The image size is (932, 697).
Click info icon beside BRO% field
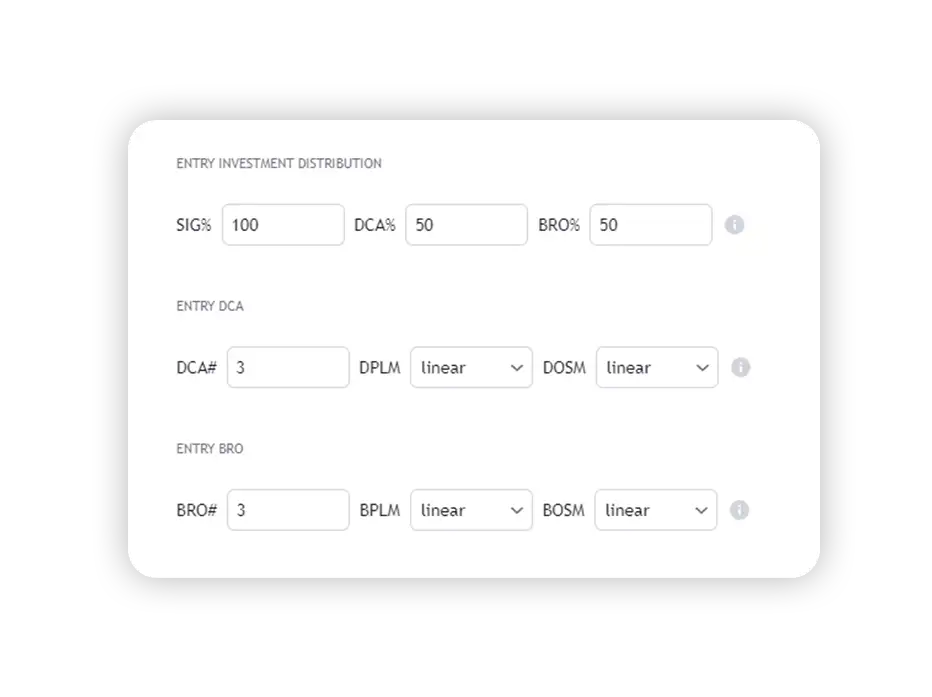[734, 225]
